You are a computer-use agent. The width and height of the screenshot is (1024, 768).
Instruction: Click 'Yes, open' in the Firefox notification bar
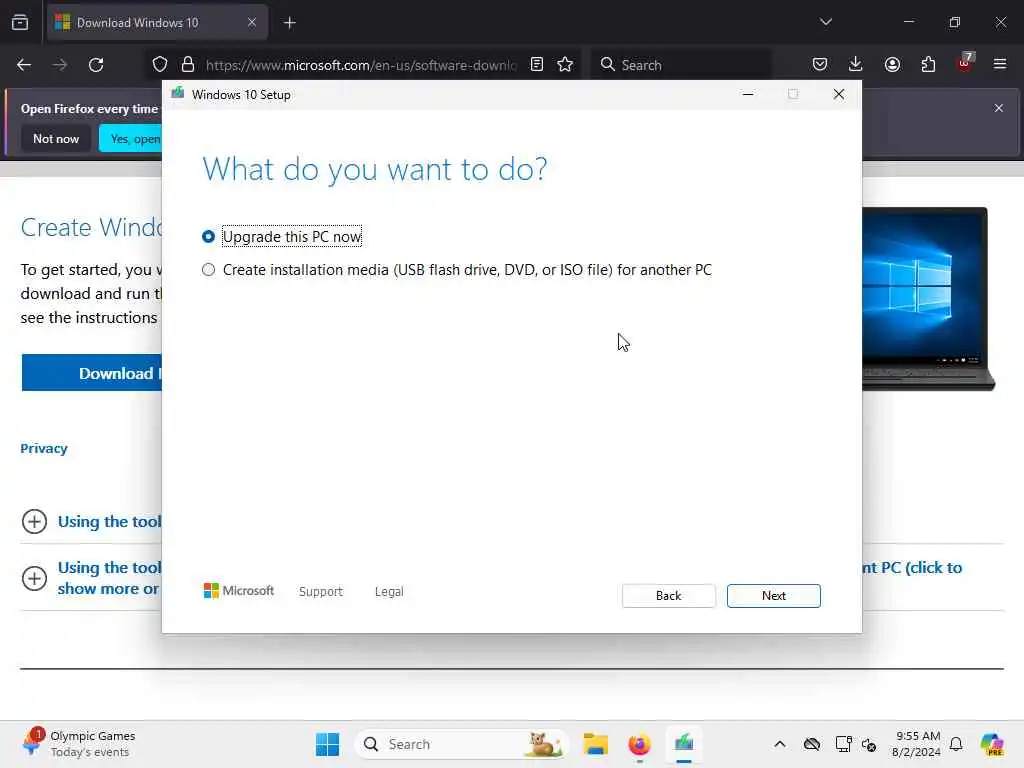pyautogui.click(x=131, y=138)
